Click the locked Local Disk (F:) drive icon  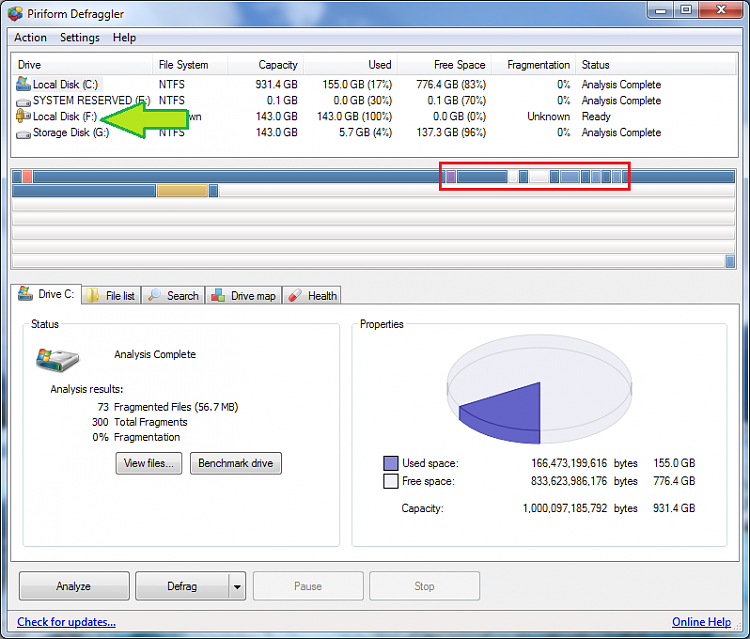[x=23, y=115]
